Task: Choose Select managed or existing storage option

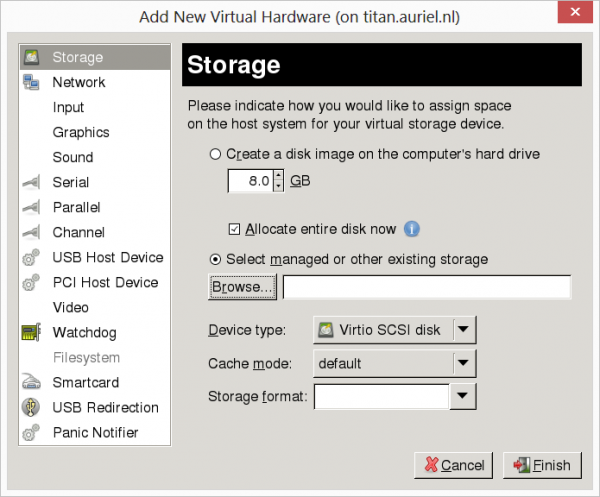Action: pyautogui.click(x=215, y=260)
